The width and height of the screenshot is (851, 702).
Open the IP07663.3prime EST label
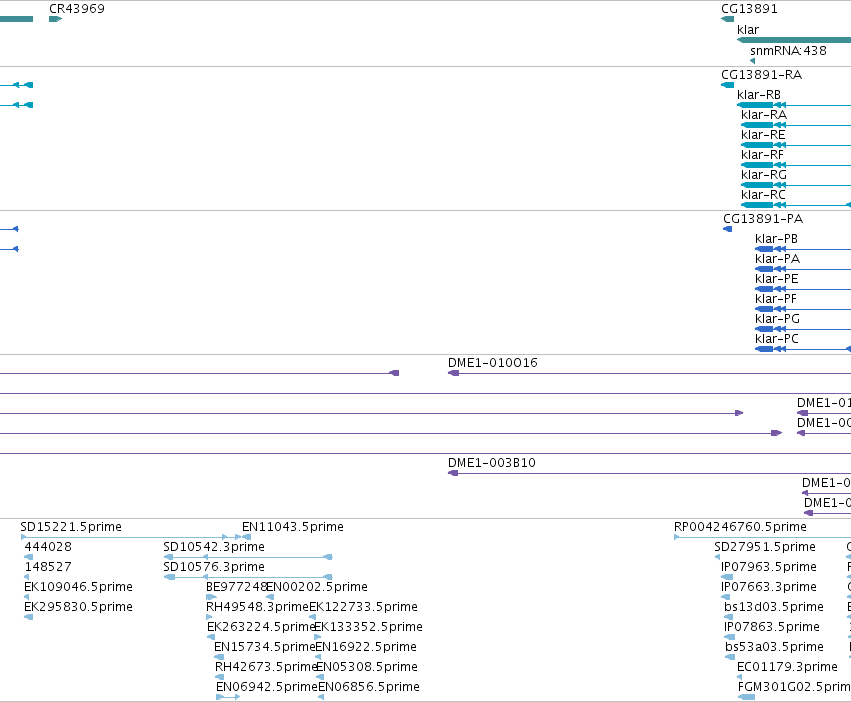[769, 587]
